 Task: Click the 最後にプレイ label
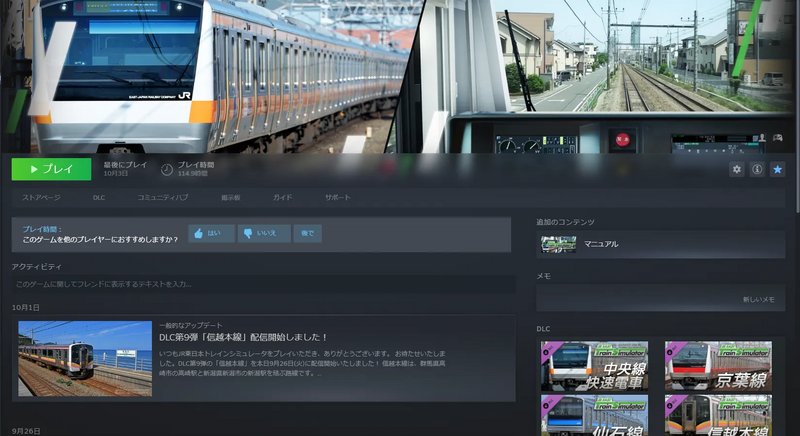point(126,165)
